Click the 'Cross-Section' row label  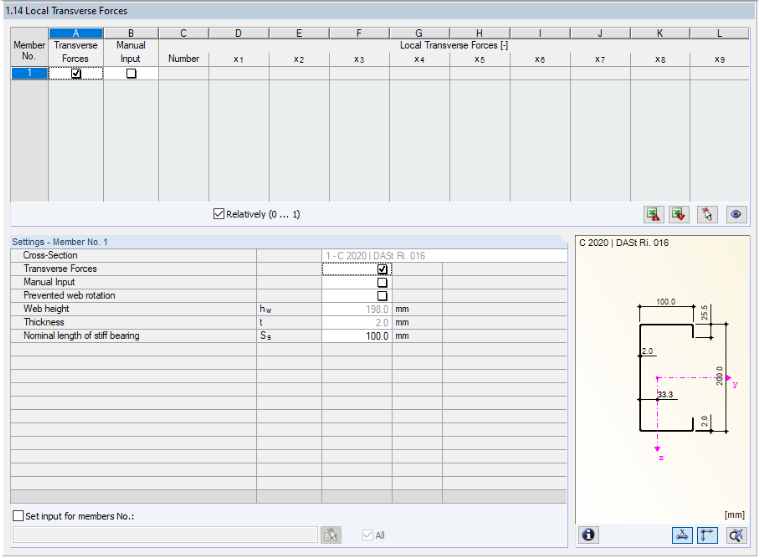(50, 255)
